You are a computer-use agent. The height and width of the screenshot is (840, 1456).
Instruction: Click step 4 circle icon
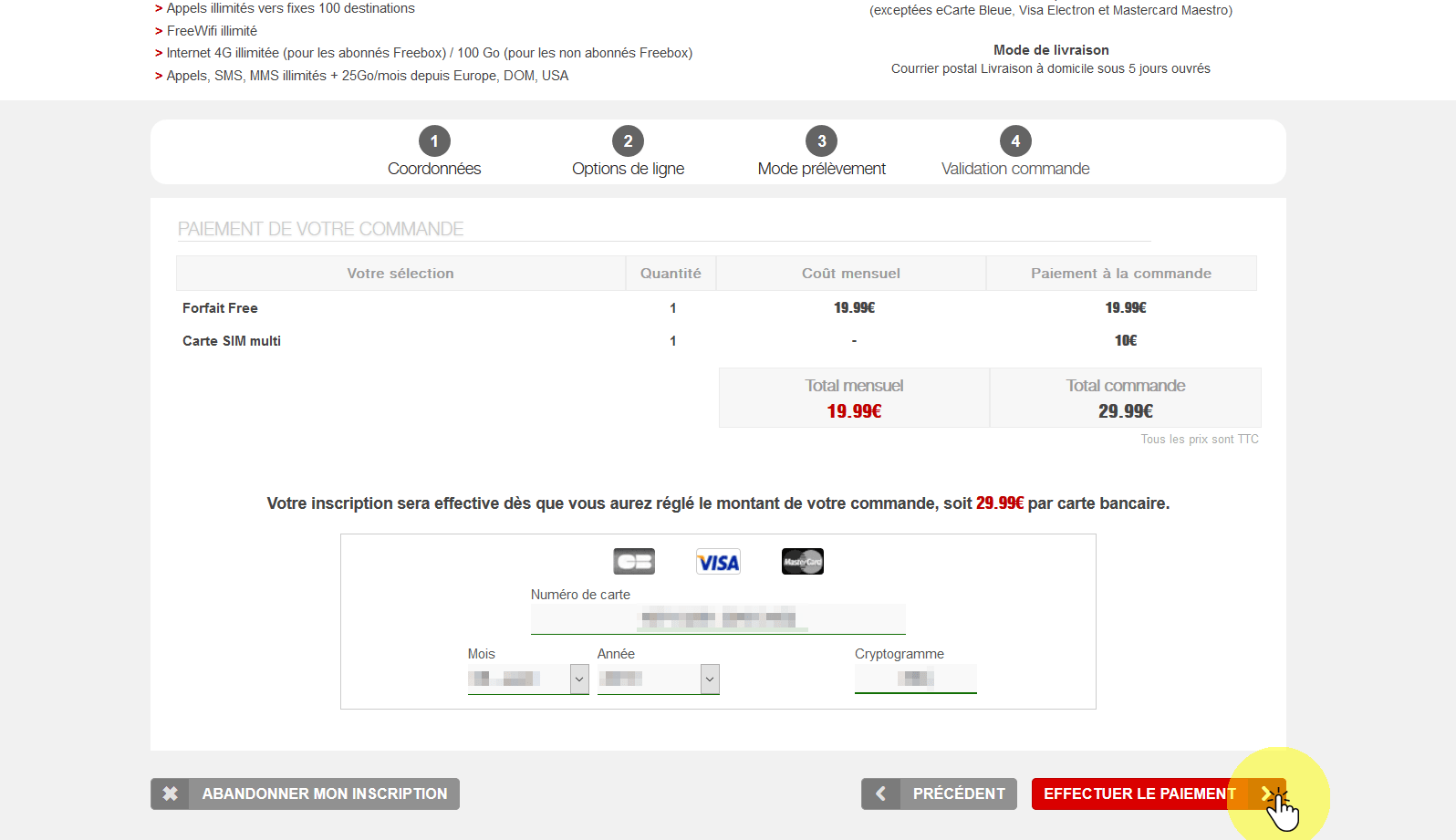click(x=1015, y=141)
